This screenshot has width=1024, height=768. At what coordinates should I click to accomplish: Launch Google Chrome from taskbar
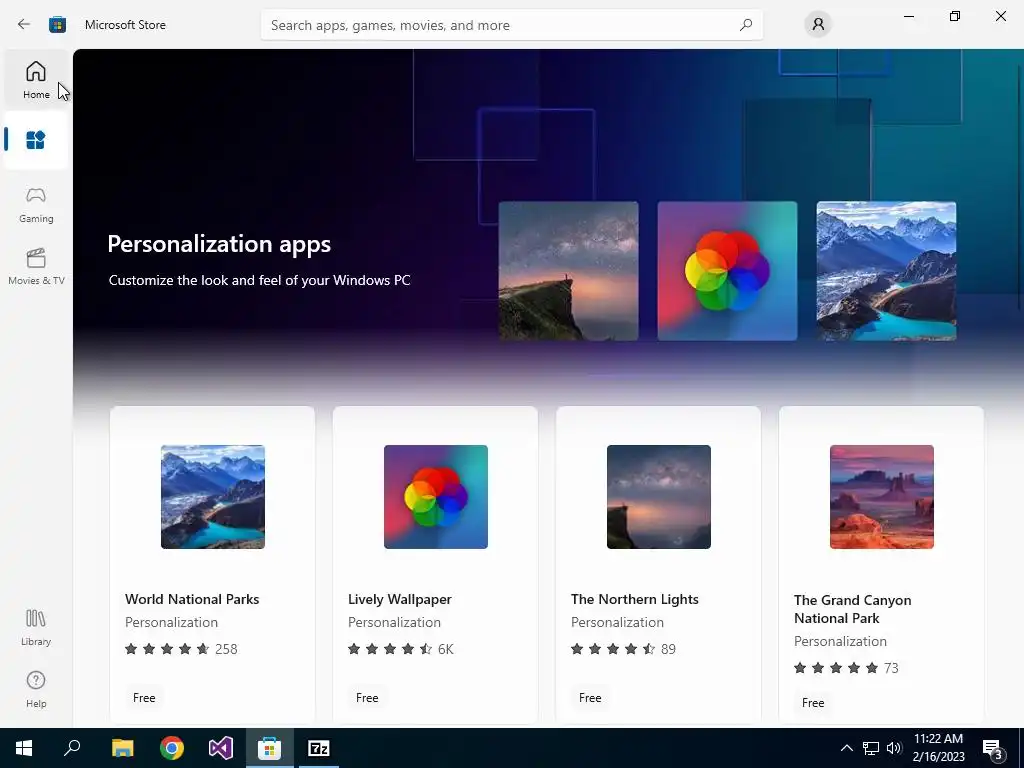click(172, 748)
